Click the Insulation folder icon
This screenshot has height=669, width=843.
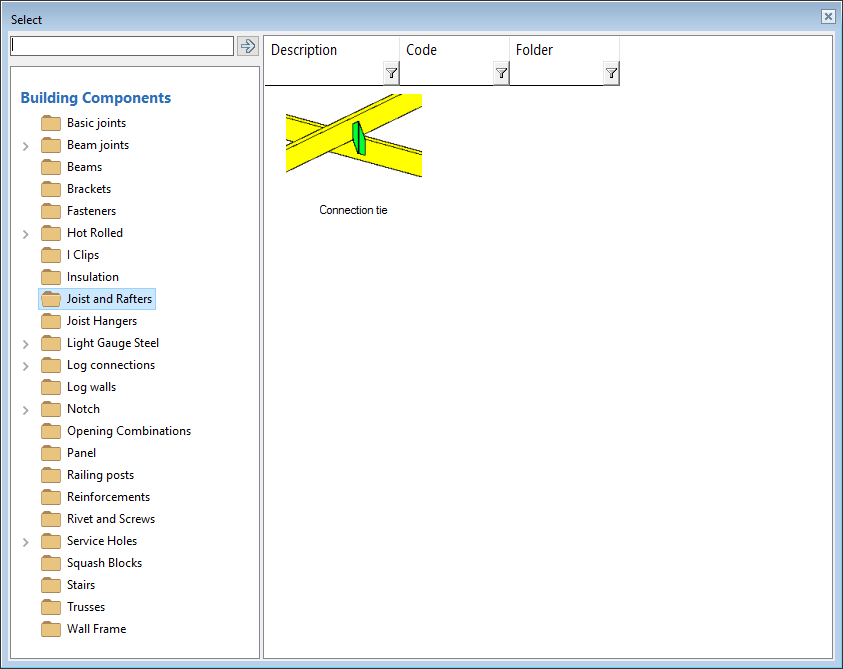click(51, 277)
